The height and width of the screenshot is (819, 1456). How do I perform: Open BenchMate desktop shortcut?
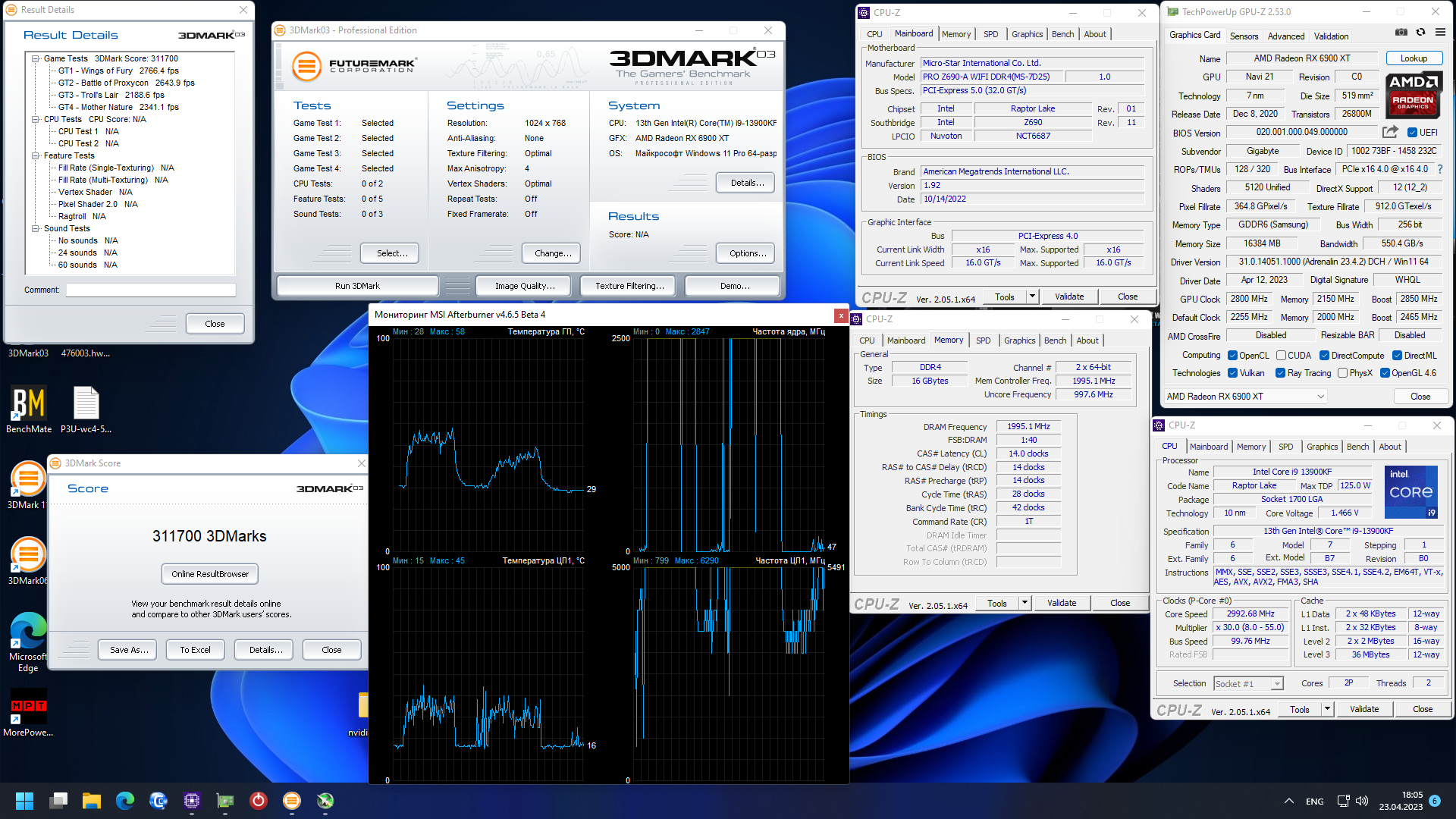(29, 409)
